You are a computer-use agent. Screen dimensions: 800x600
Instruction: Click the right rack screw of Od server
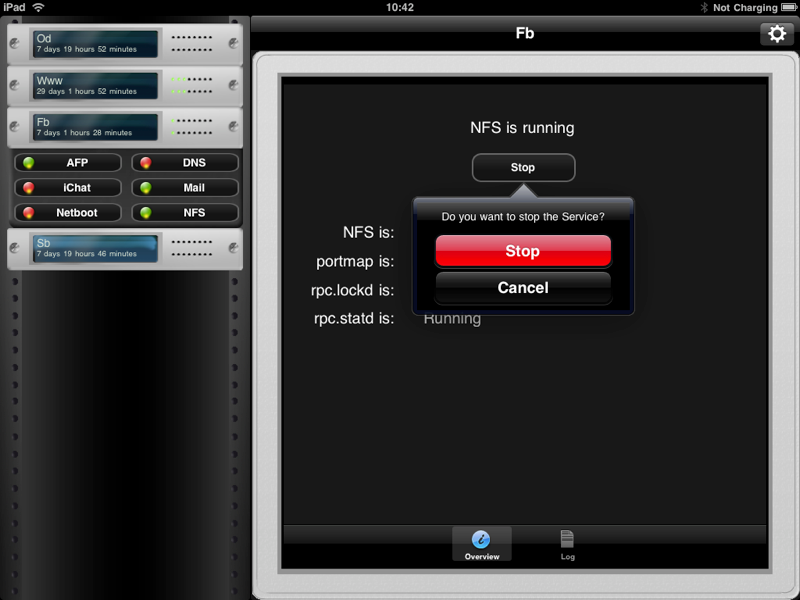pyautogui.click(x=234, y=43)
